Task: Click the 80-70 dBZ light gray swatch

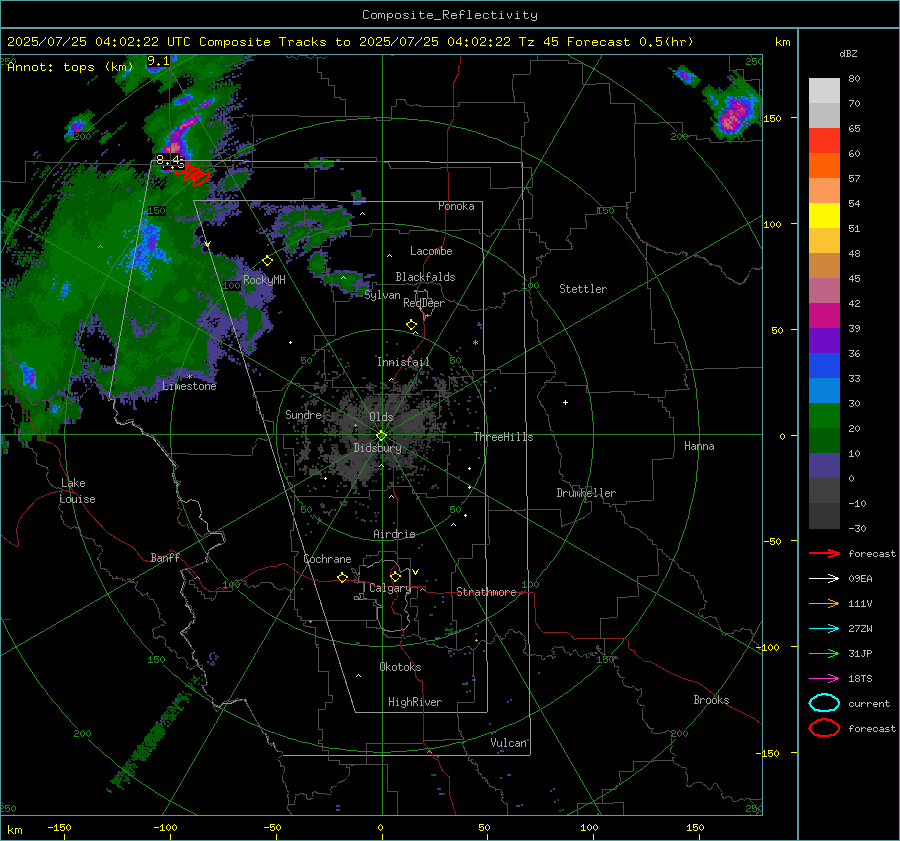Action: point(824,90)
